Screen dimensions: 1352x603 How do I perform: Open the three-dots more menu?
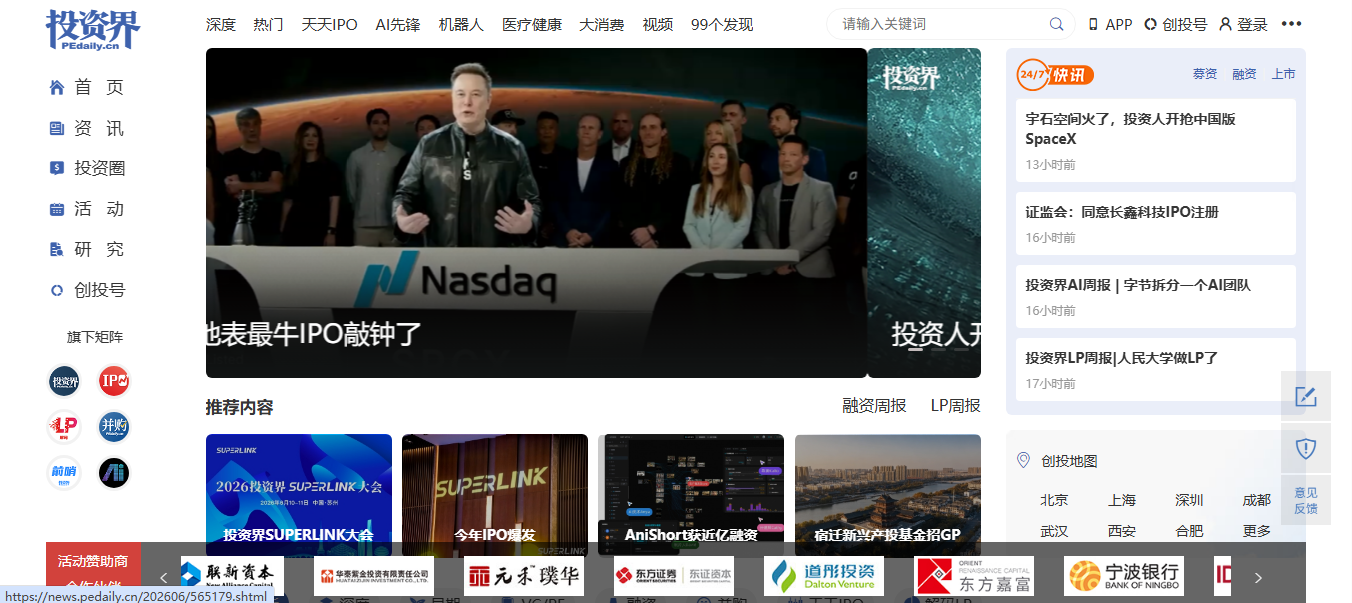tap(1292, 24)
